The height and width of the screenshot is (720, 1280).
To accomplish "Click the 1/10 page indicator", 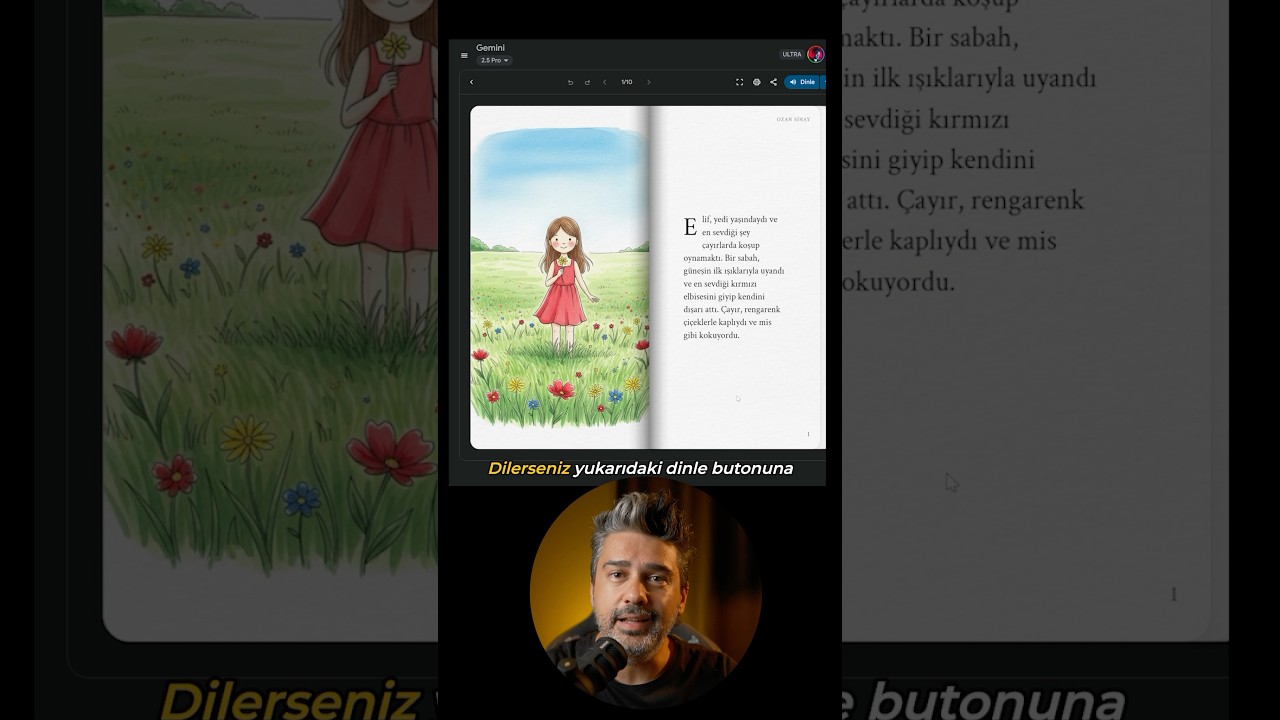I will (x=626, y=82).
